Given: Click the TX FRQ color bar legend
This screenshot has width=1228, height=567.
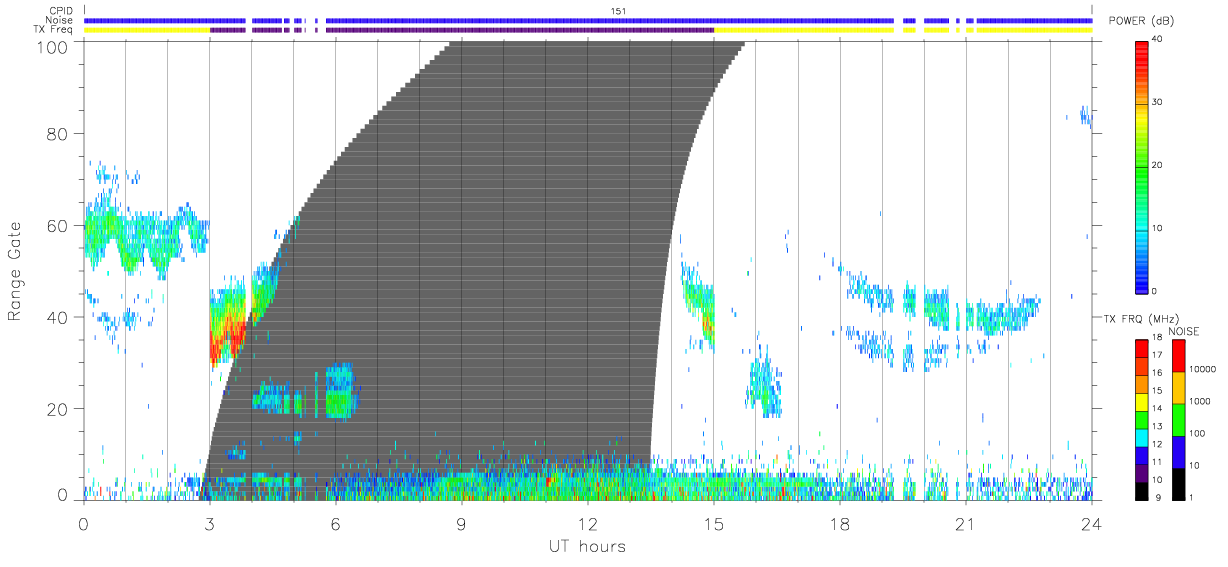Looking at the screenshot, I should (1142, 418).
